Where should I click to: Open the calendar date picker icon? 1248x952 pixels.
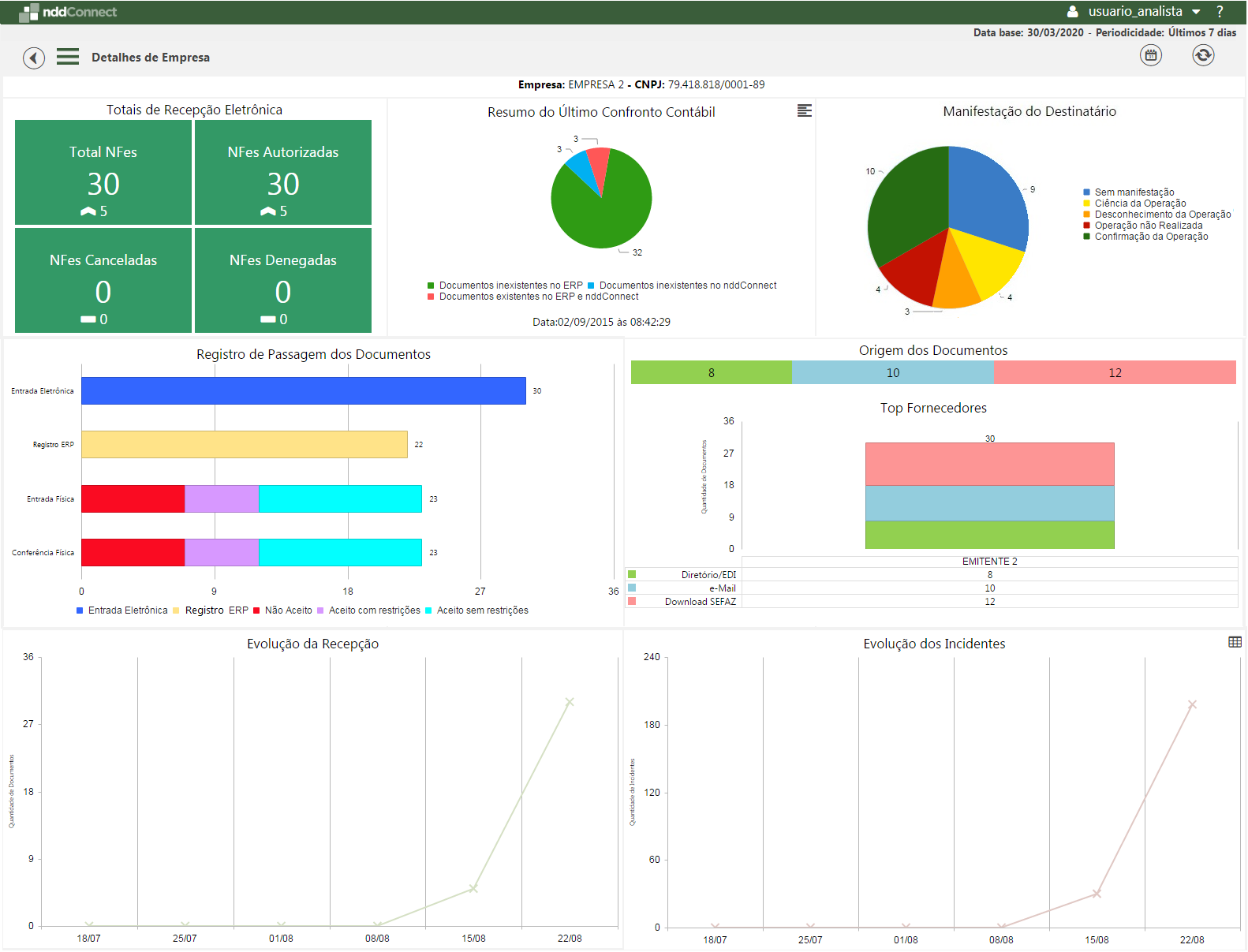(x=1151, y=55)
